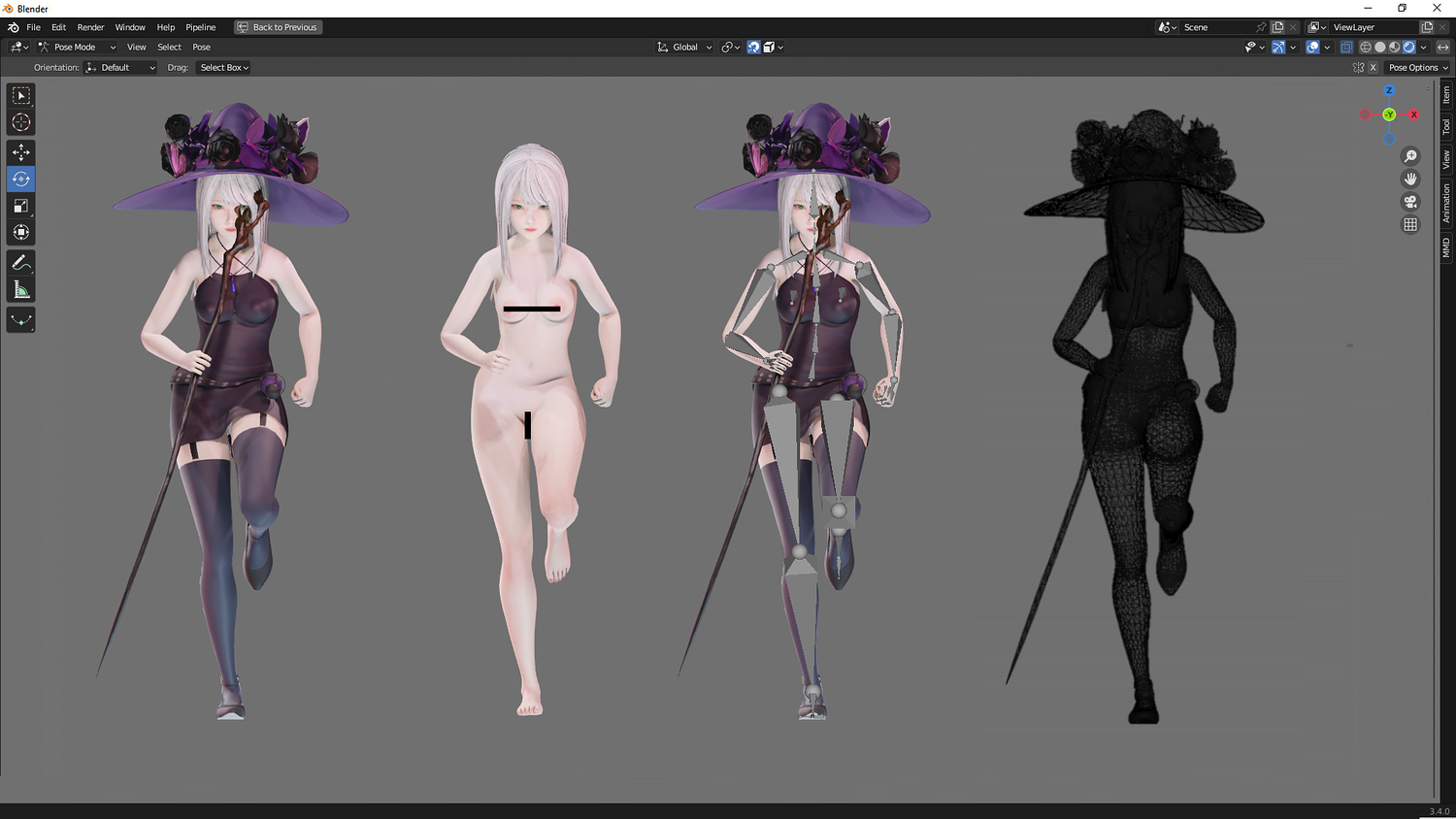Open the MMD sidebar tab
1456x819 pixels.
(1446, 247)
